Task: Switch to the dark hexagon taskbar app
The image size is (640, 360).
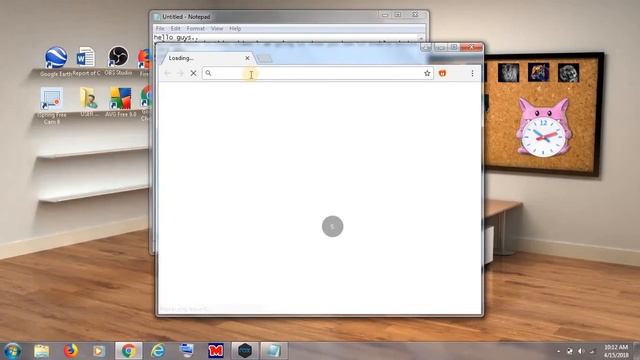Action: point(245,351)
